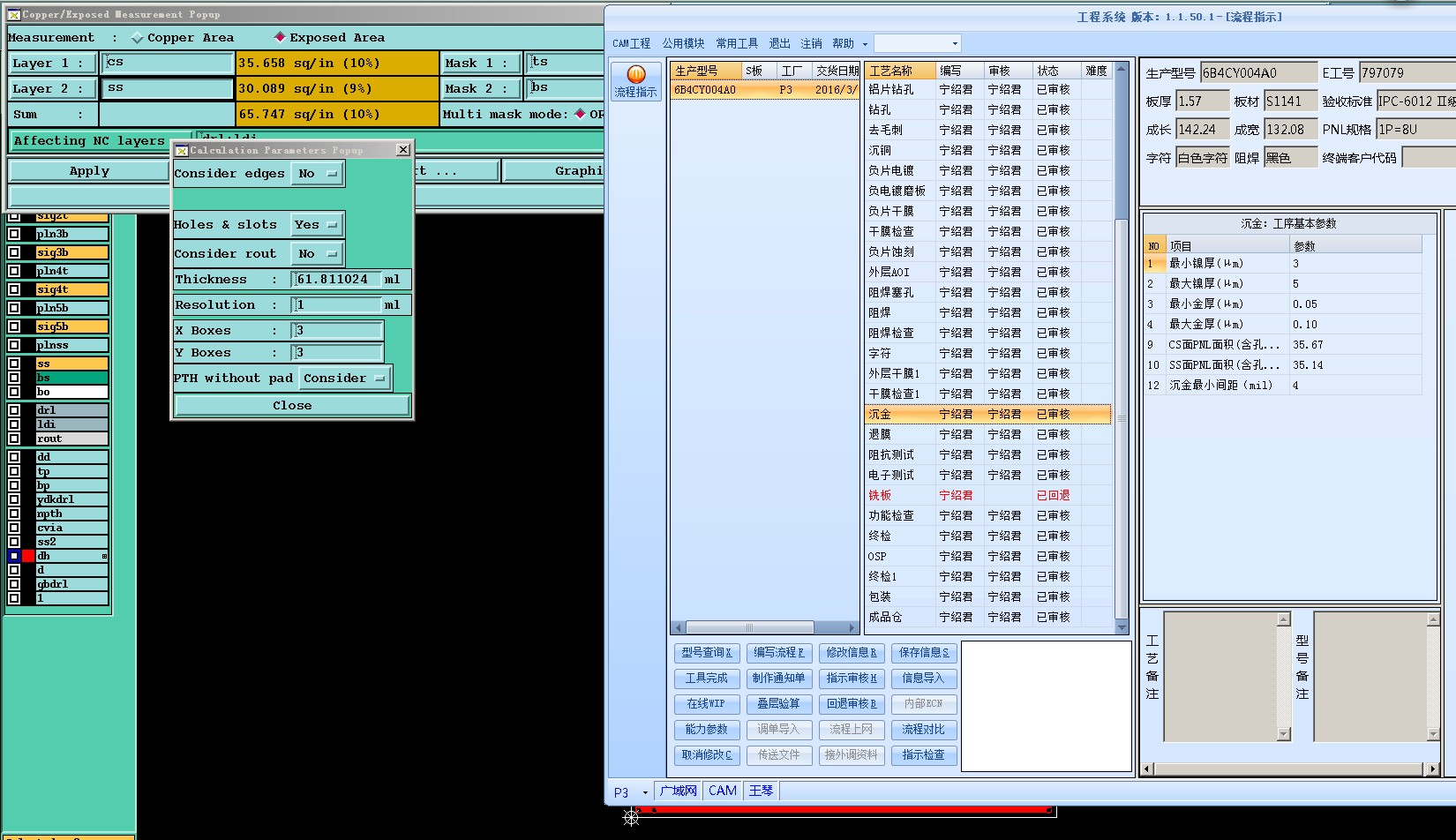
Task: Select the Exposed Area radio option
Action: pyautogui.click(x=280, y=37)
